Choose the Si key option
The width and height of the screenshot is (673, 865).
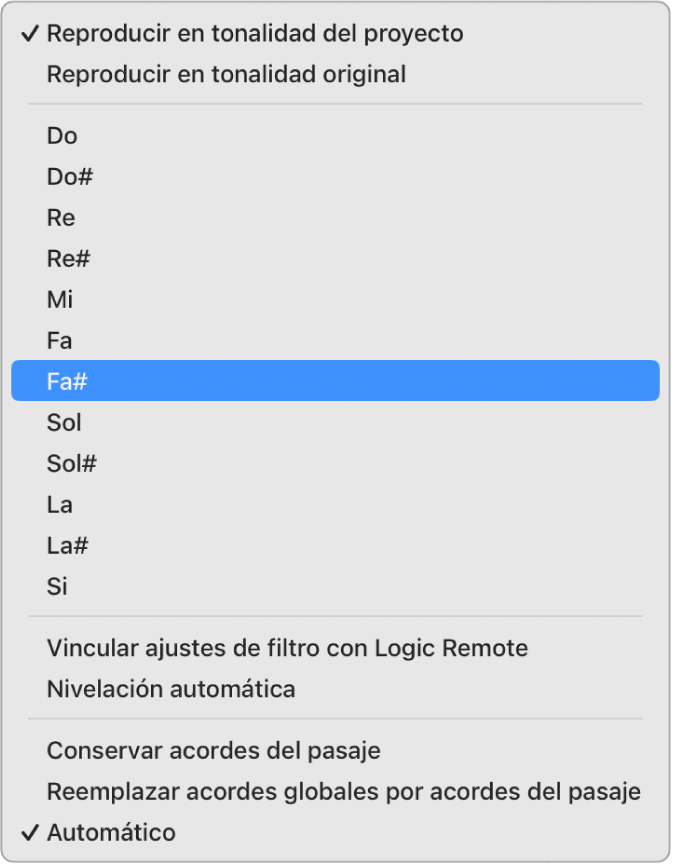[x=58, y=587]
